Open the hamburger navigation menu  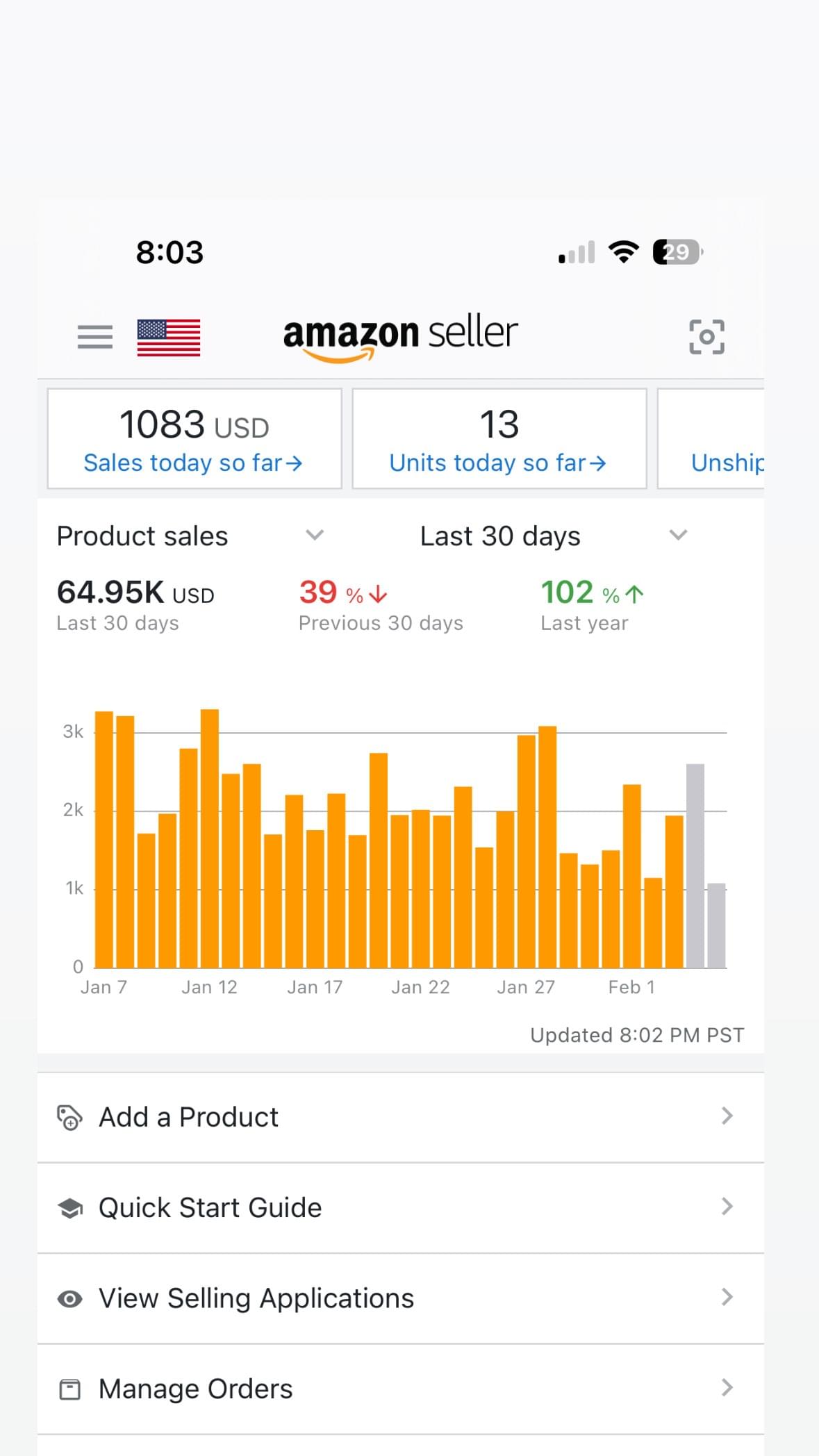(95, 337)
